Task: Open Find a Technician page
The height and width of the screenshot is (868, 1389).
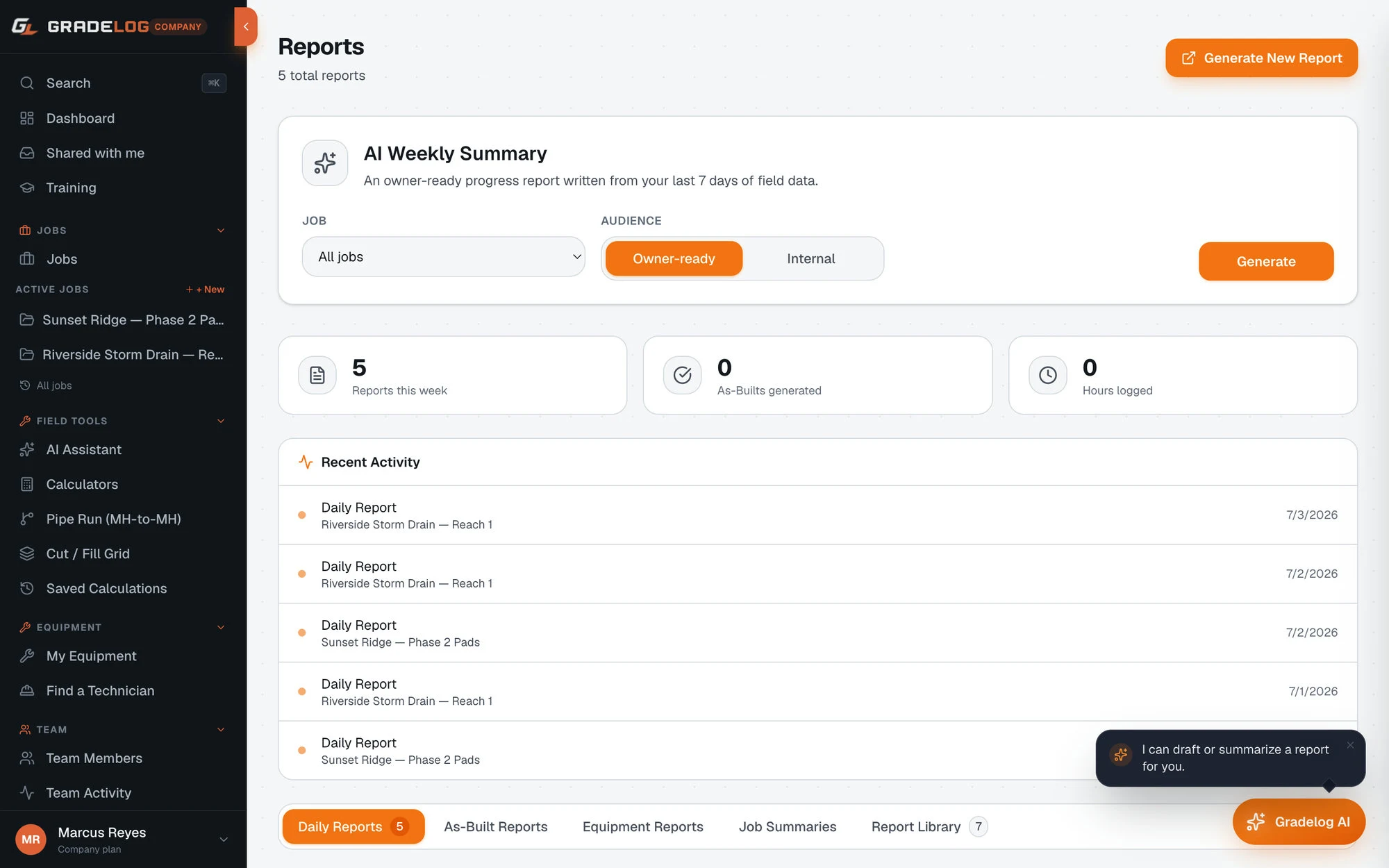Action: [x=123, y=691]
